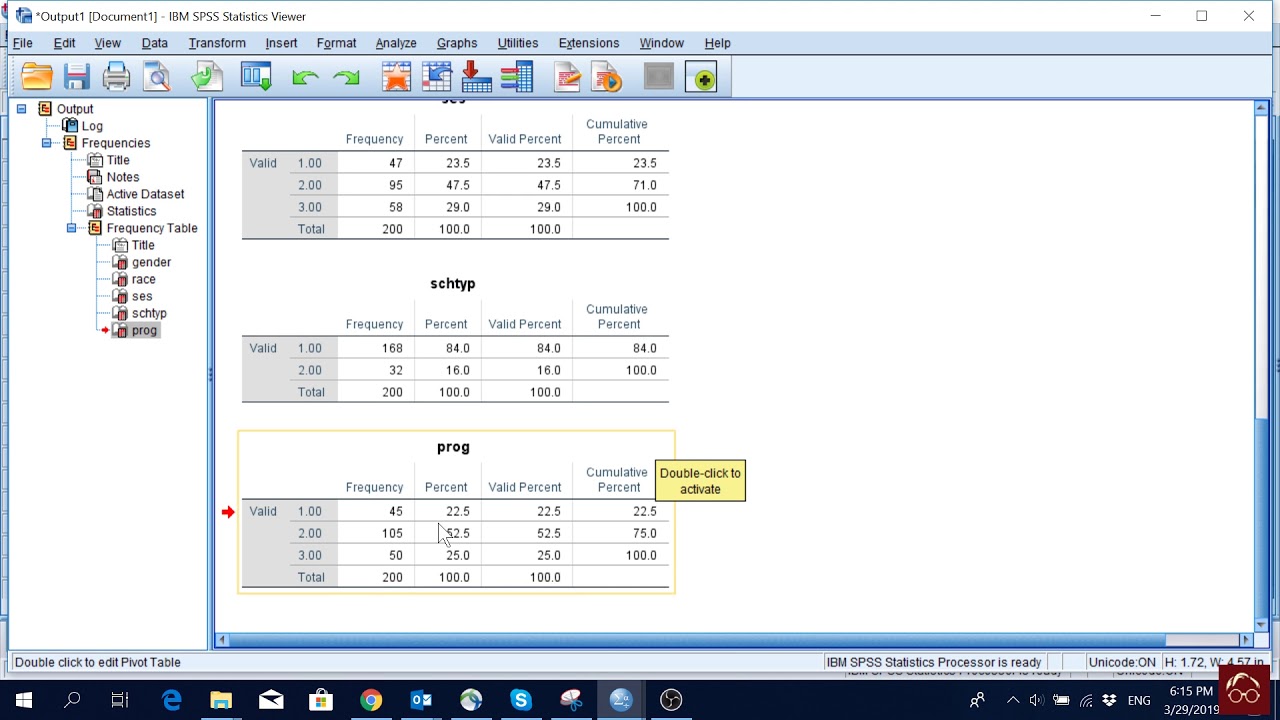Open Outlook from the taskbar
This screenshot has width=1280, height=720.
tap(421, 700)
